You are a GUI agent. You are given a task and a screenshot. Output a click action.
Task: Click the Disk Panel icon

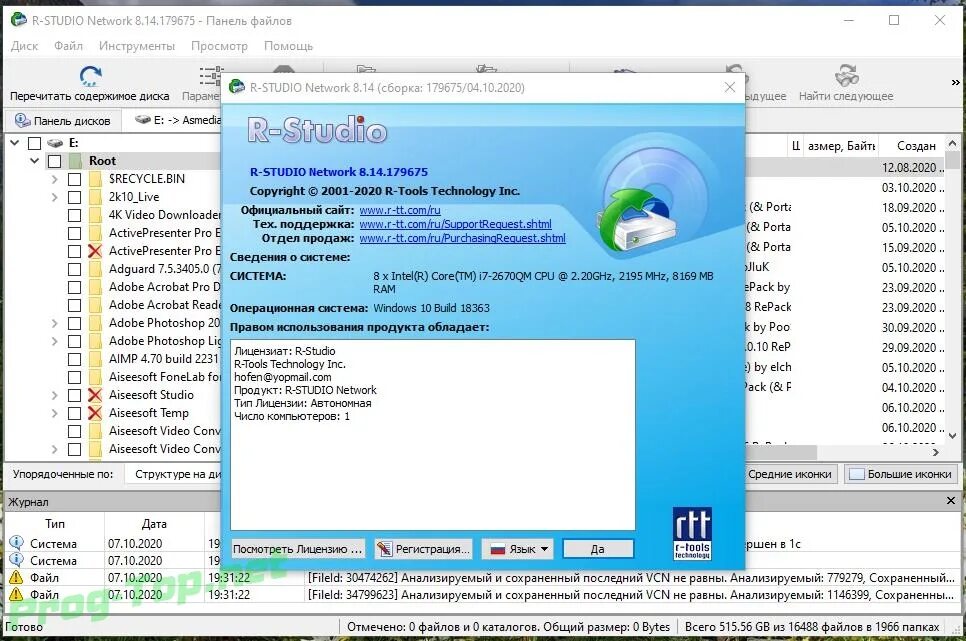(22, 120)
